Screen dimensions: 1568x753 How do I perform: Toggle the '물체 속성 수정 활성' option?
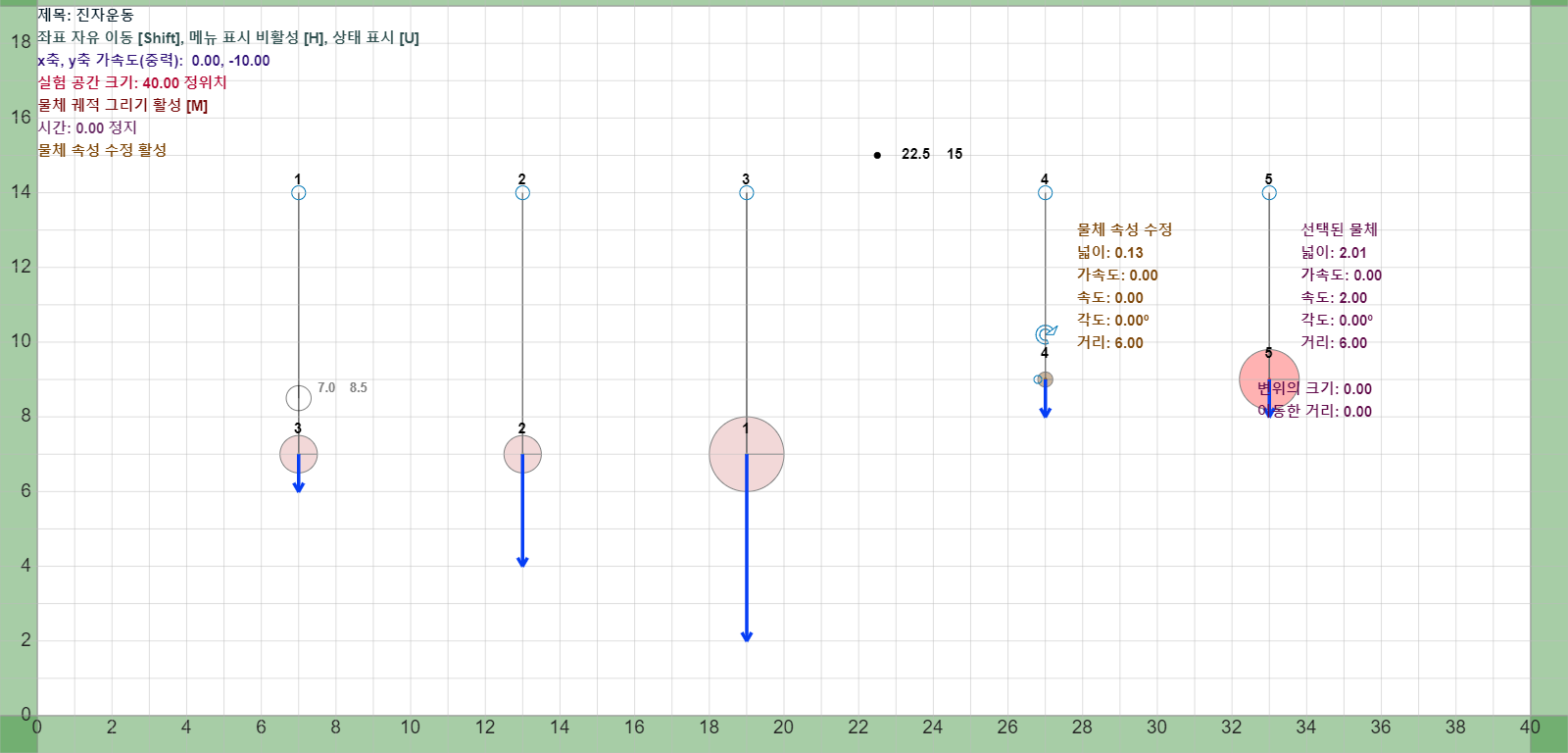point(102,150)
